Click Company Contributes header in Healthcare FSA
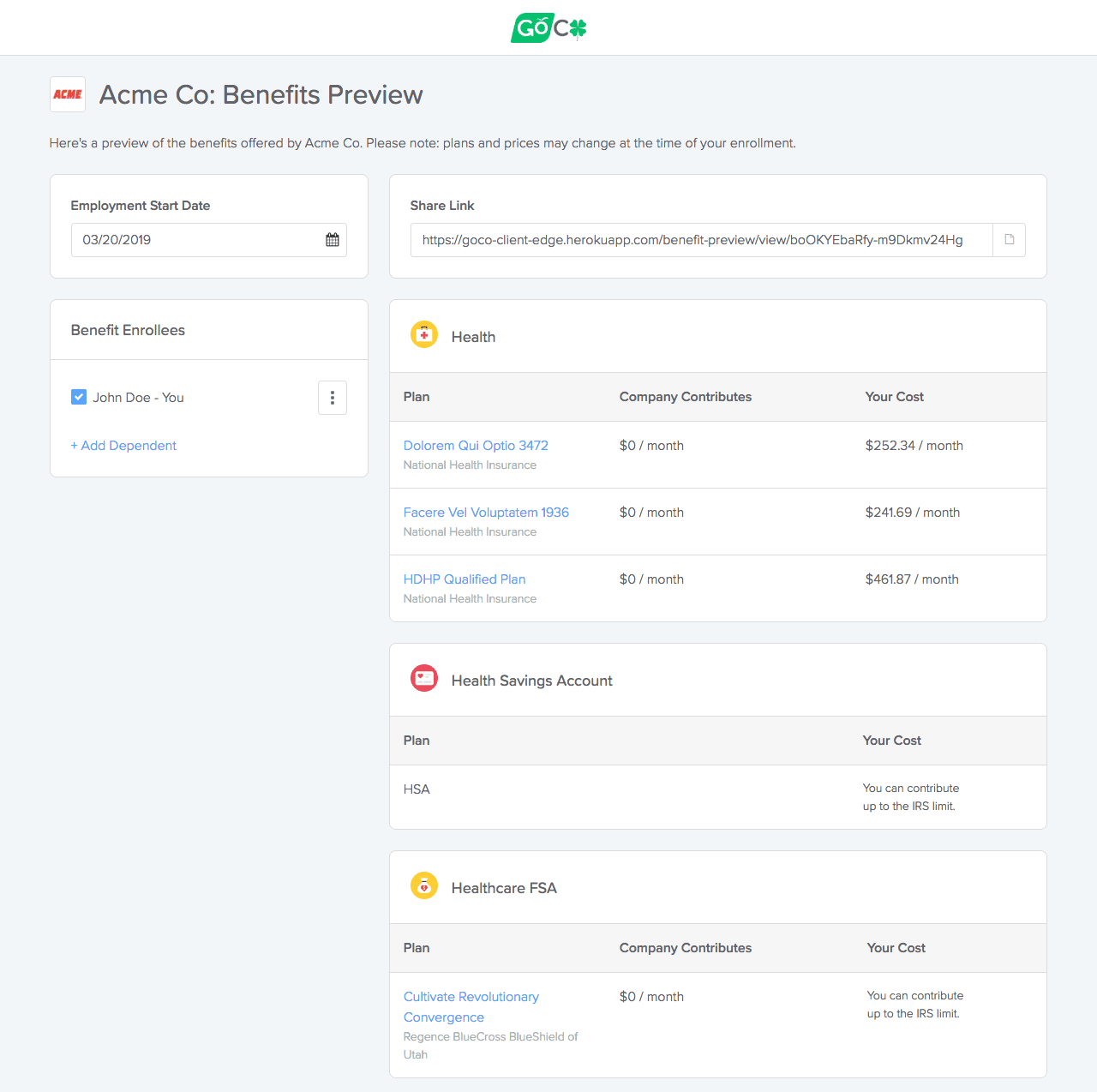The image size is (1097, 1092). point(685,948)
